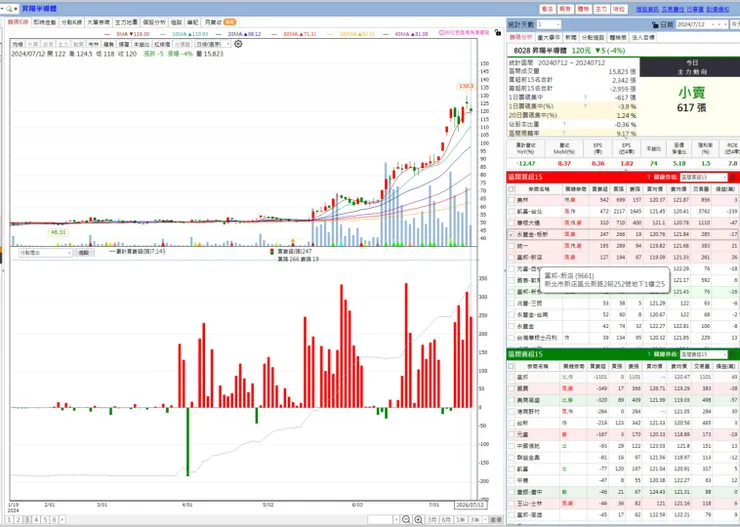The image size is (740, 527).
Task: Tick checkbox for 港商野村 sell row
Action: pyautogui.click(x=511, y=411)
